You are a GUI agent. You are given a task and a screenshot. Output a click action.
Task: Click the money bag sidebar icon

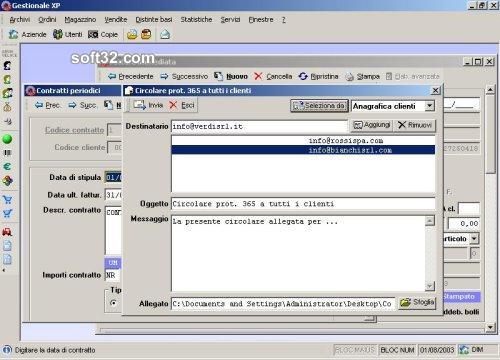pos(7,107)
